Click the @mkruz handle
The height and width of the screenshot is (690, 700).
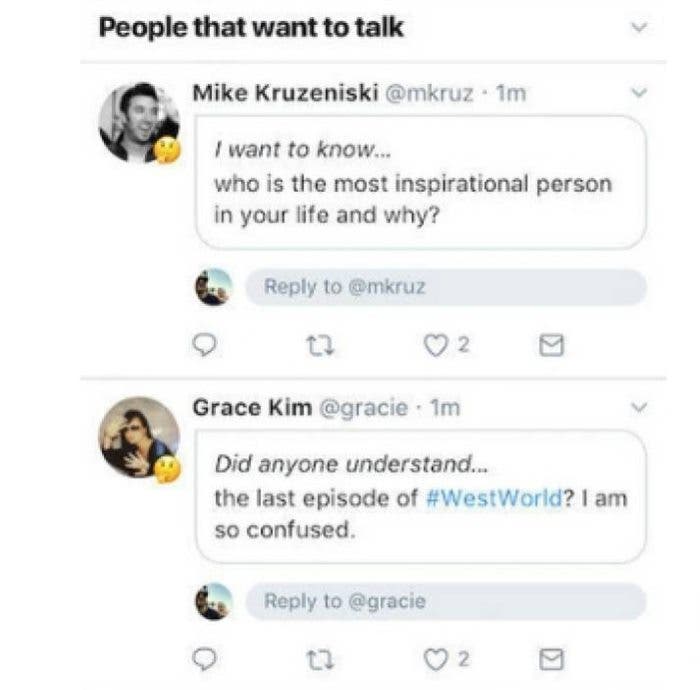(x=422, y=94)
